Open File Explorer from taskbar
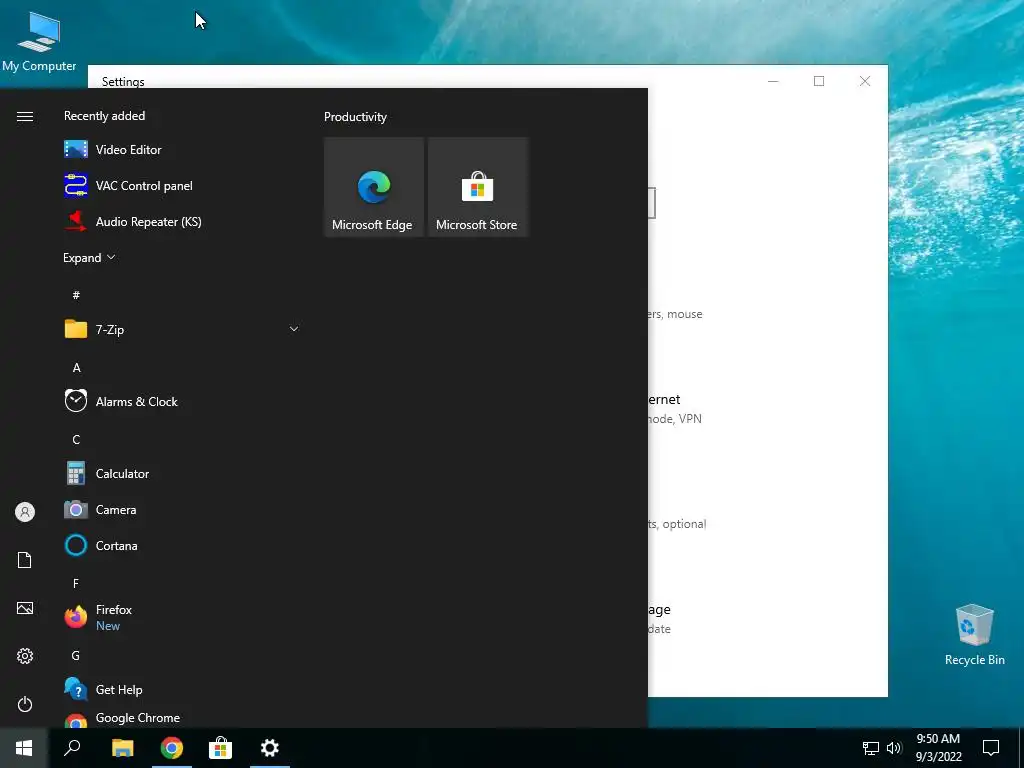 [122, 748]
